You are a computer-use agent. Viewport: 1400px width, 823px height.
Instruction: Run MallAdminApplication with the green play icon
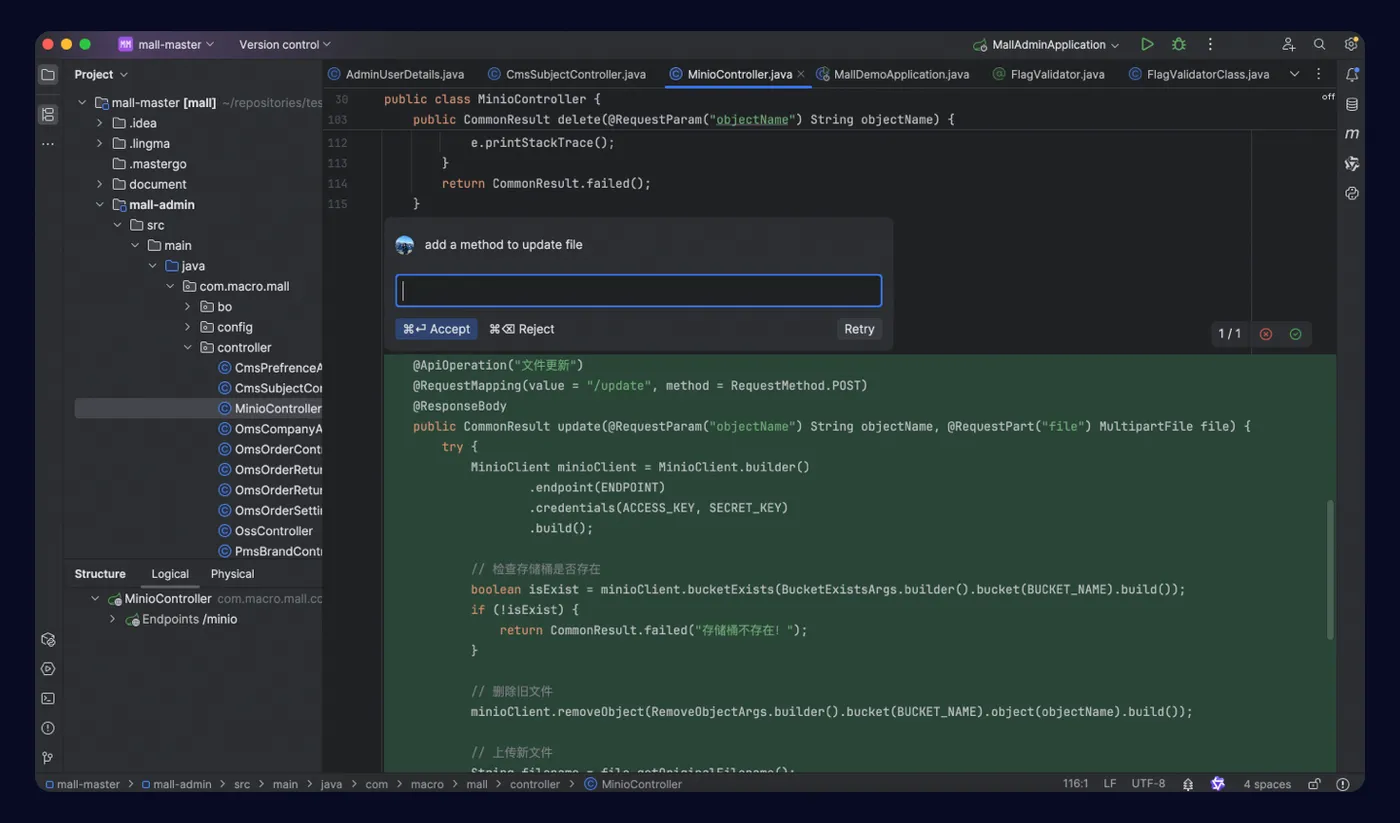[x=1147, y=44]
